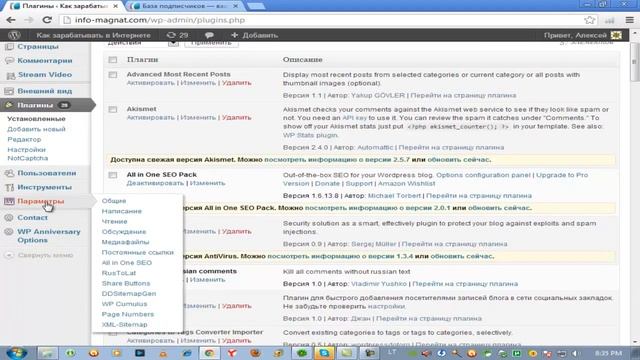Click the WP Anniversary Options sidebar icon

tap(9, 232)
